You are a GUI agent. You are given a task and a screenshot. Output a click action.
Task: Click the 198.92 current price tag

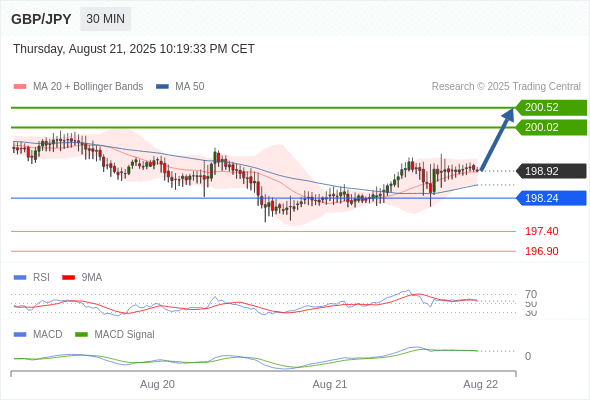[551, 171]
